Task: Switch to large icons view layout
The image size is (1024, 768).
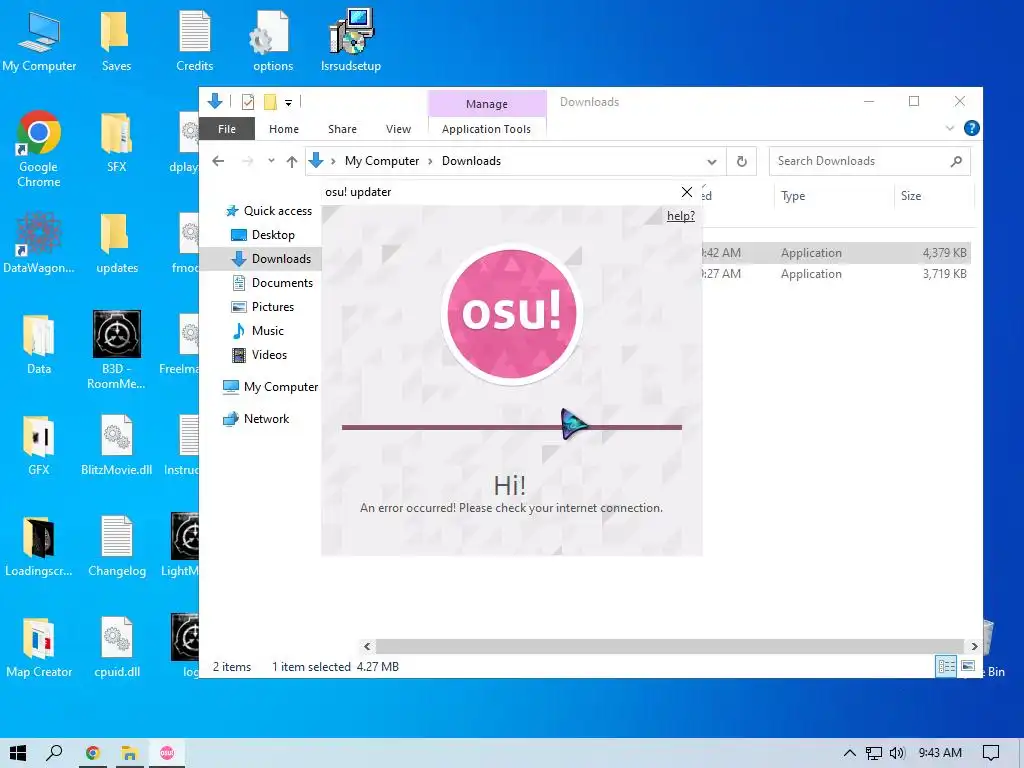Action: coord(968,666)
